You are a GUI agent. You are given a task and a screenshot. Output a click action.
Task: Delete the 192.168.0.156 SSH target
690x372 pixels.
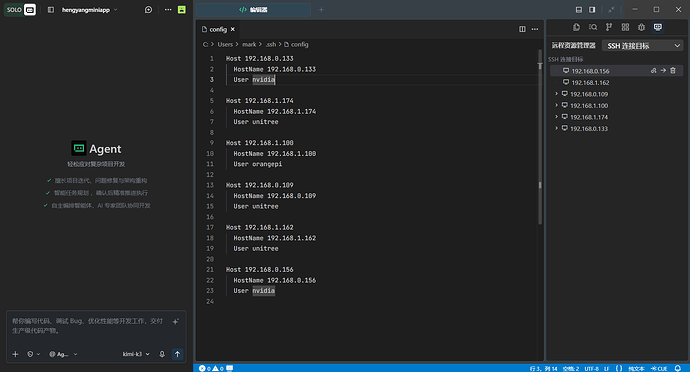point(673,70)
